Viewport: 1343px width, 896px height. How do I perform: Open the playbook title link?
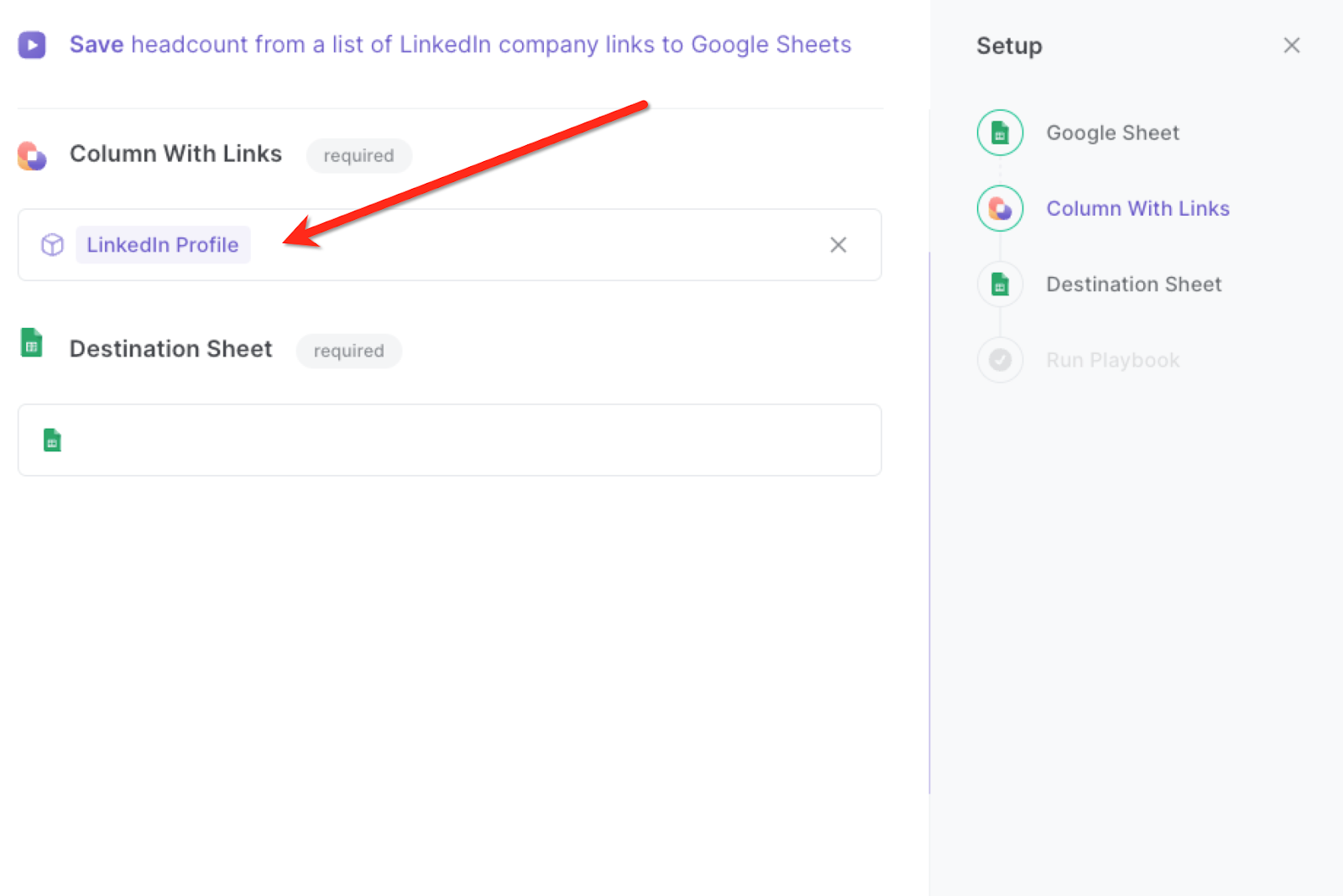pyautogui.click(x=460, y=44)
